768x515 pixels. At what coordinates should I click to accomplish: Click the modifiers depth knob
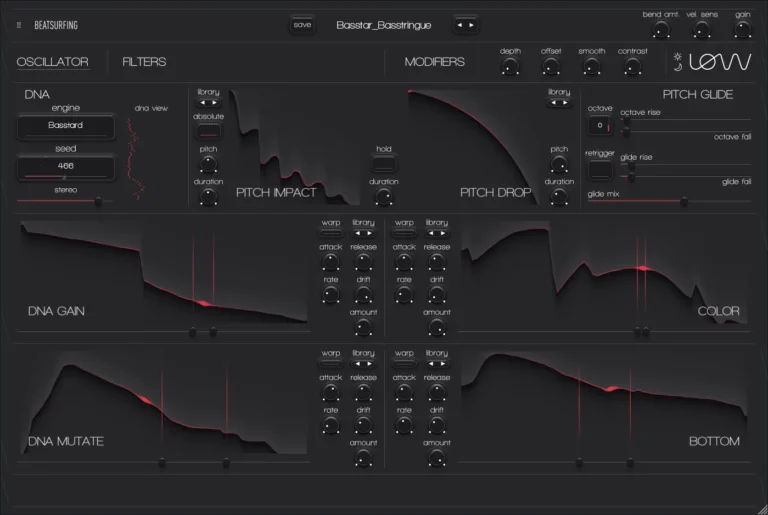click(x=510, y=67)
